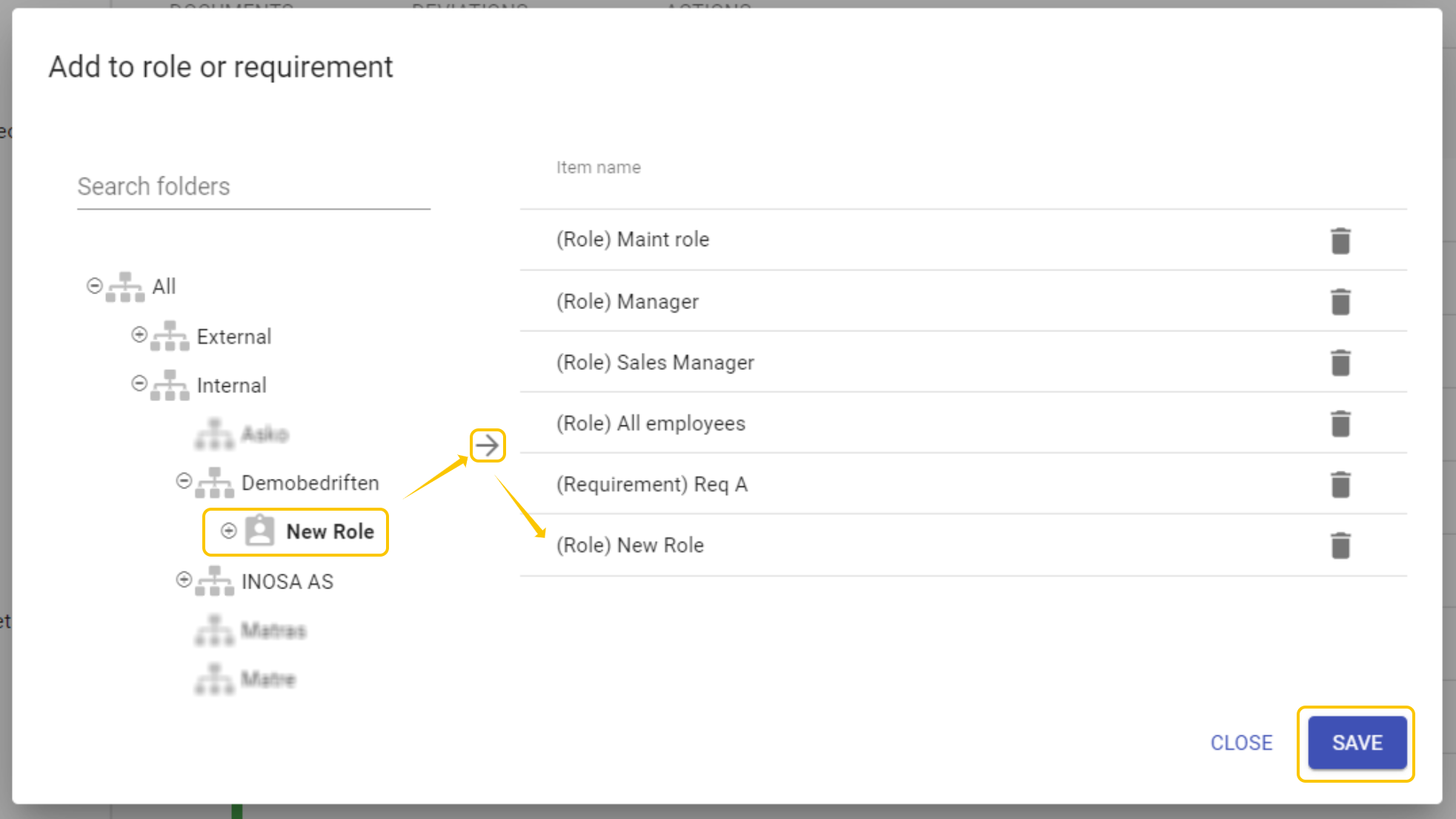Delete the New Role entry
This screenshot has width=1456, height=819.
pos(1340,545)
